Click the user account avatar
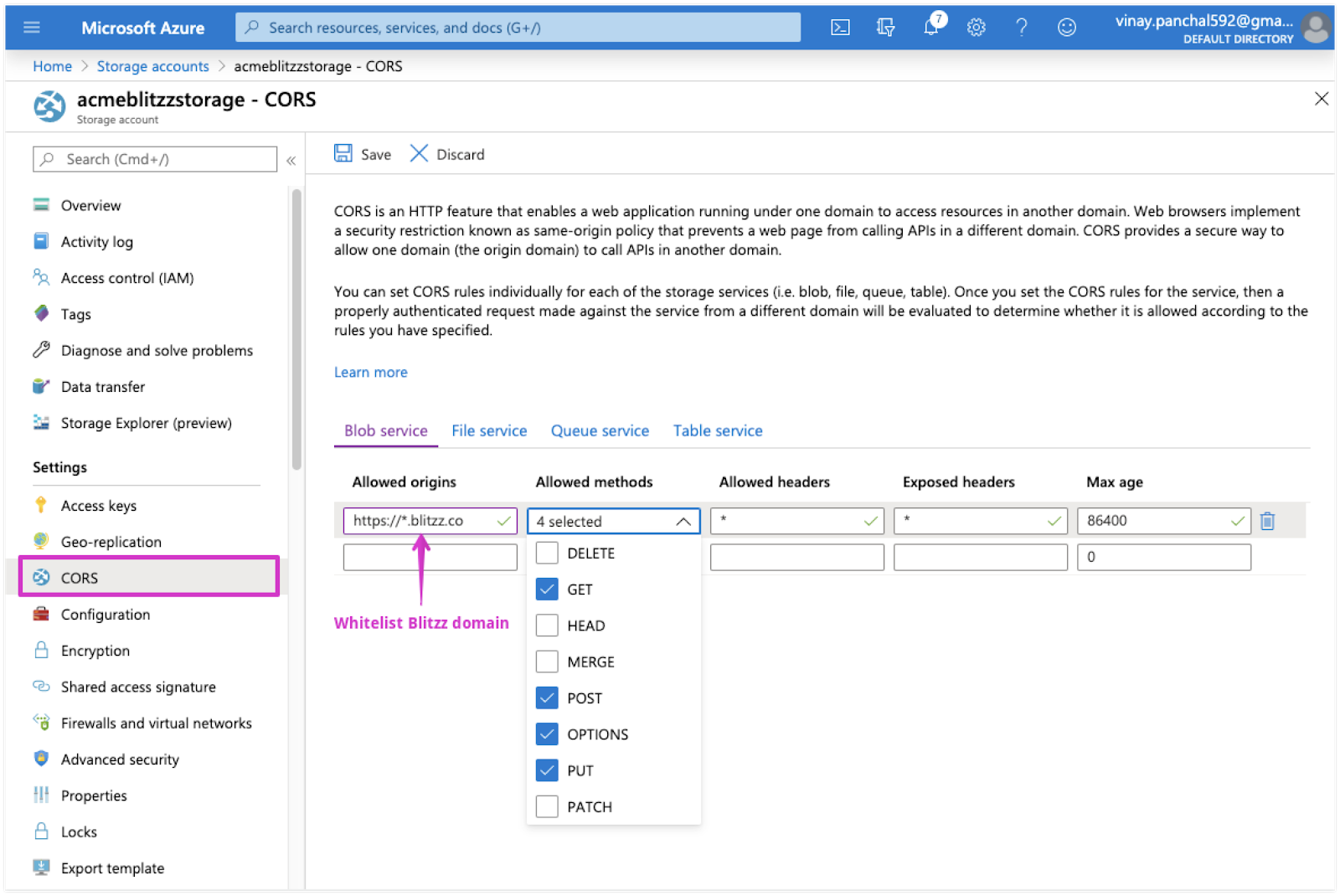The width and height of the screenshot is (1340, 896). point(1316,28)
